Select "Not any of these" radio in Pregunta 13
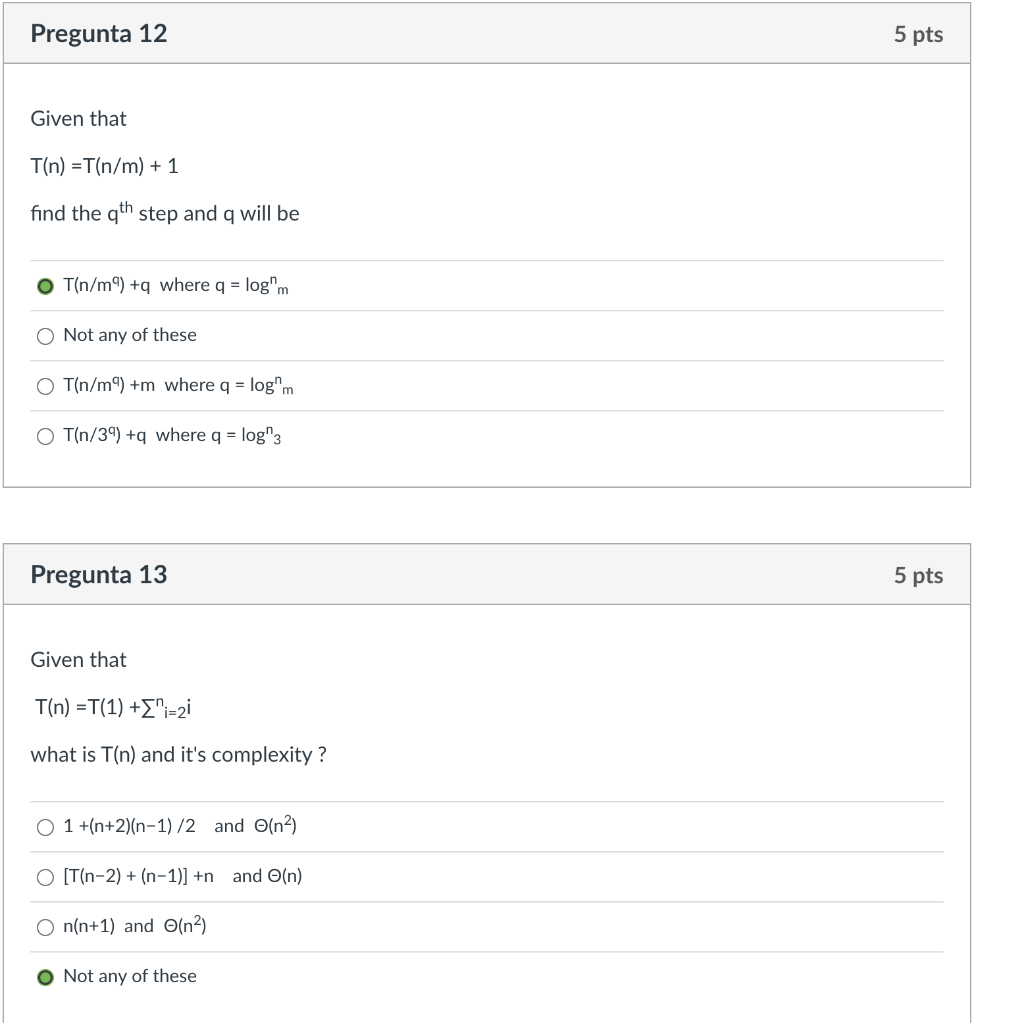Viewport: 1024px width, 1023px height. tap(45, 977)
